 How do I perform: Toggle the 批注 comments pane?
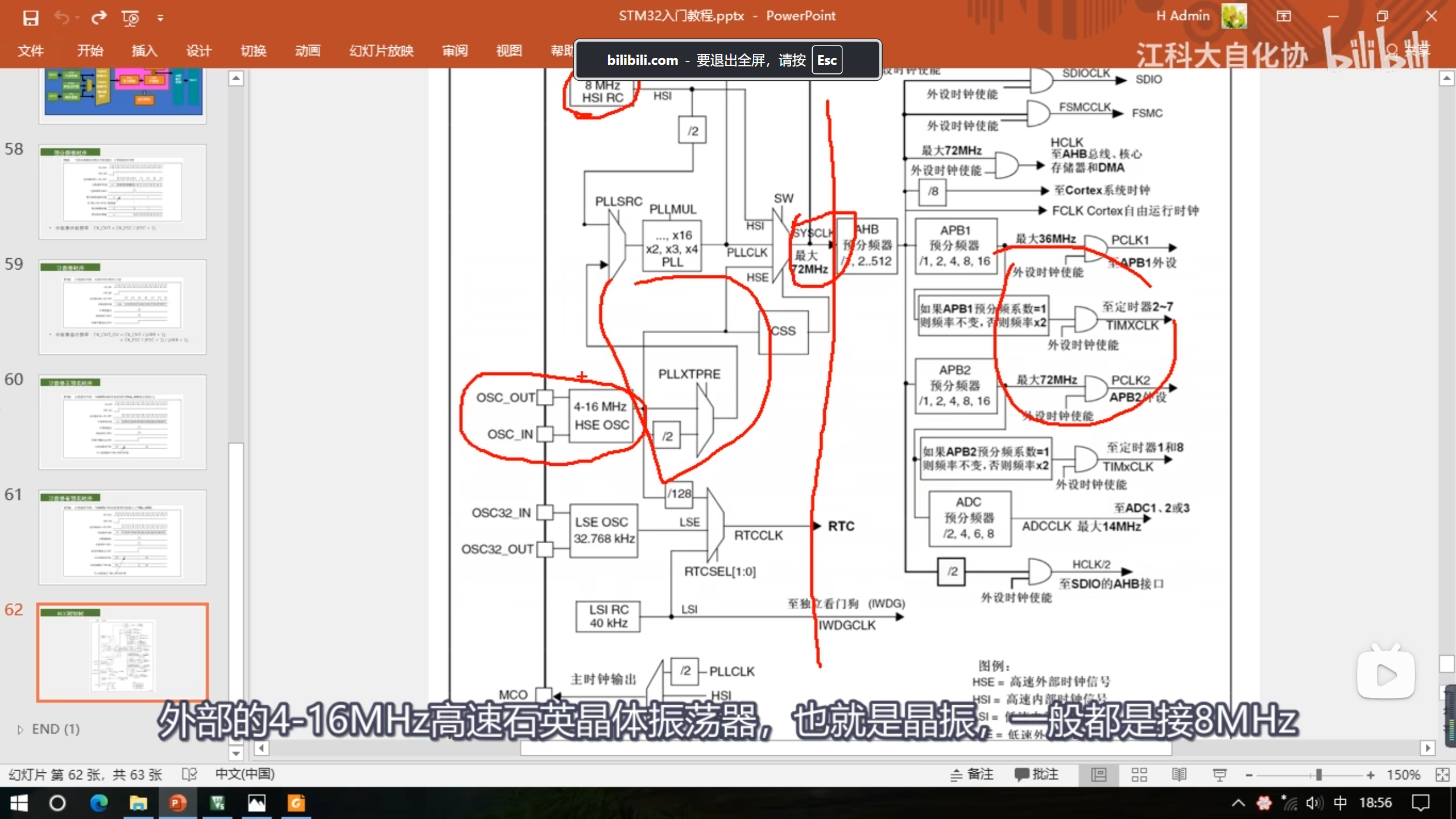pyautogui.click(x=1036, y=775)
